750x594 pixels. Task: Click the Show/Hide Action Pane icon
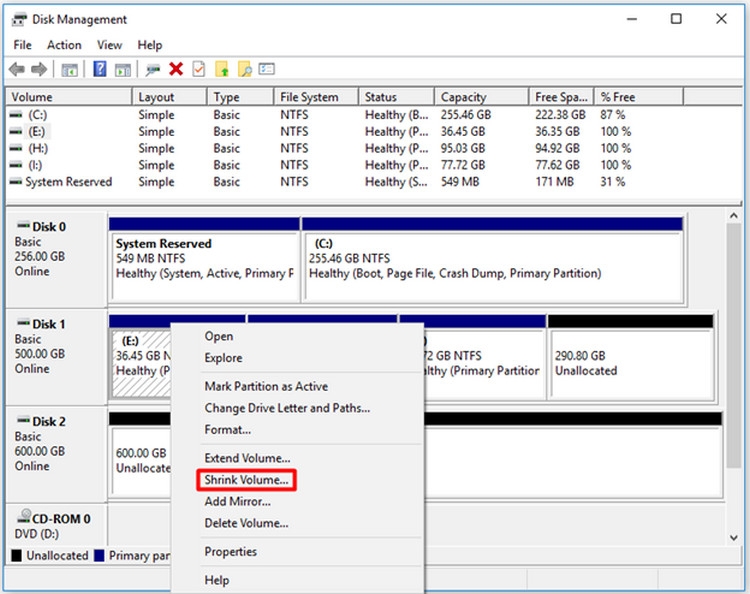[x=123, y=70]
